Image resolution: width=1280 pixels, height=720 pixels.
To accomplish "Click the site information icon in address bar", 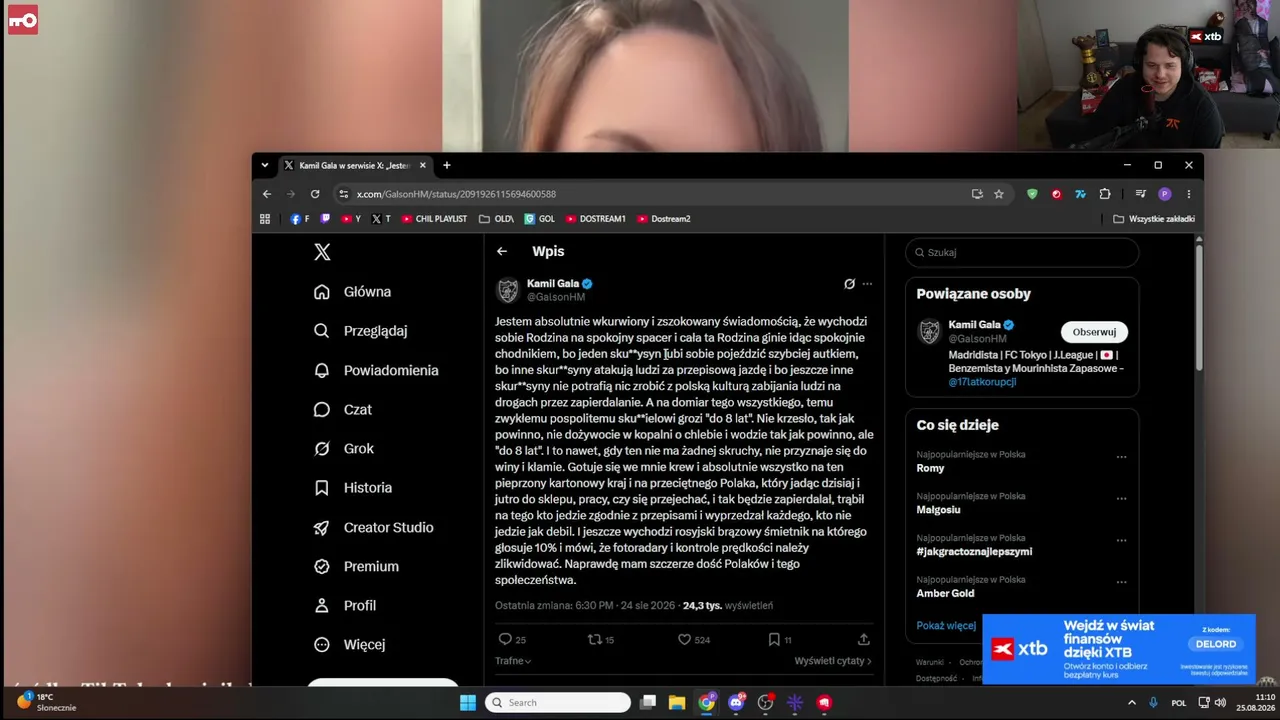I will click(x=343, y=194).
